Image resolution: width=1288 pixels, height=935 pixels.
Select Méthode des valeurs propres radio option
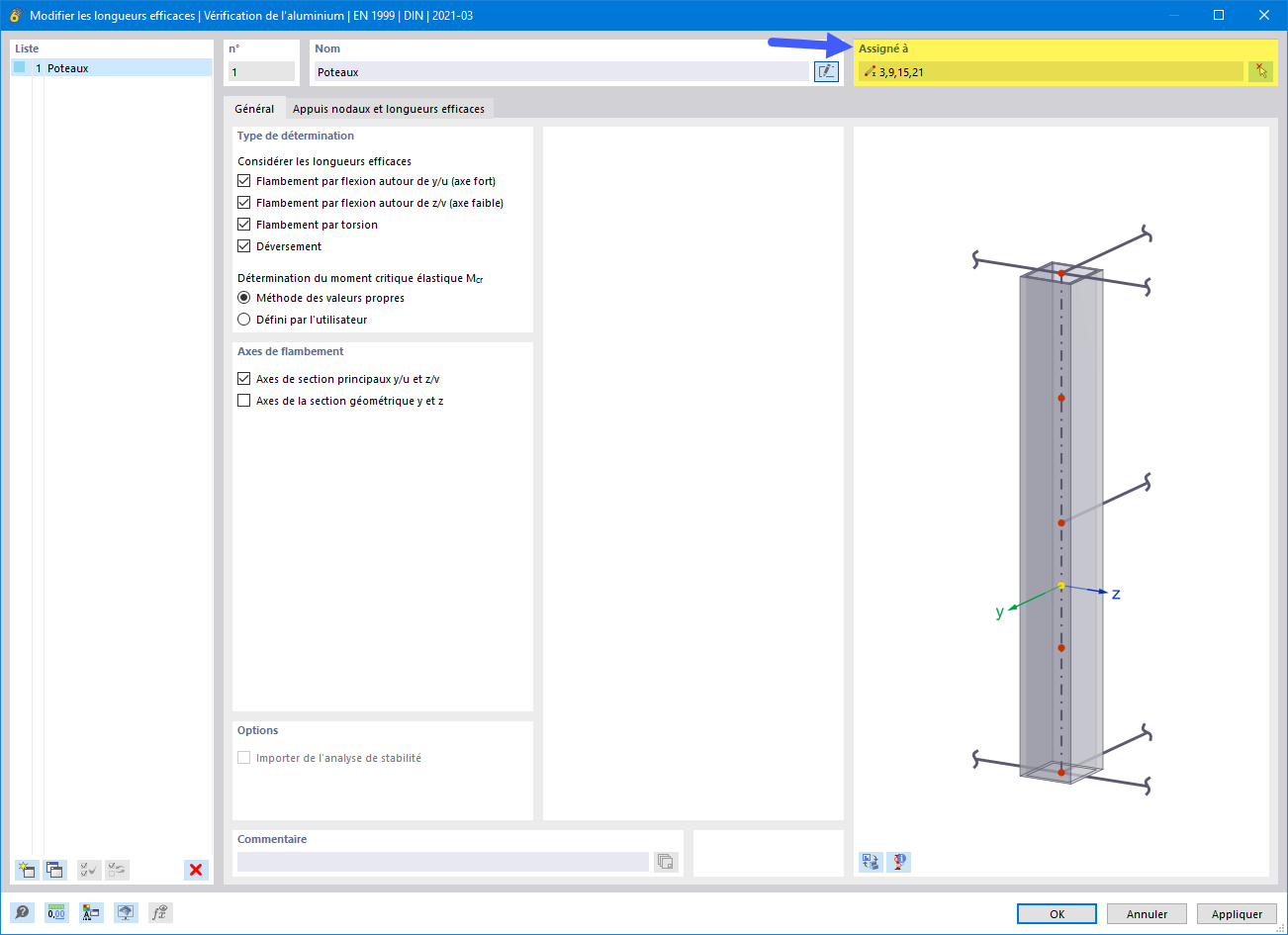(x=244, y=298)
